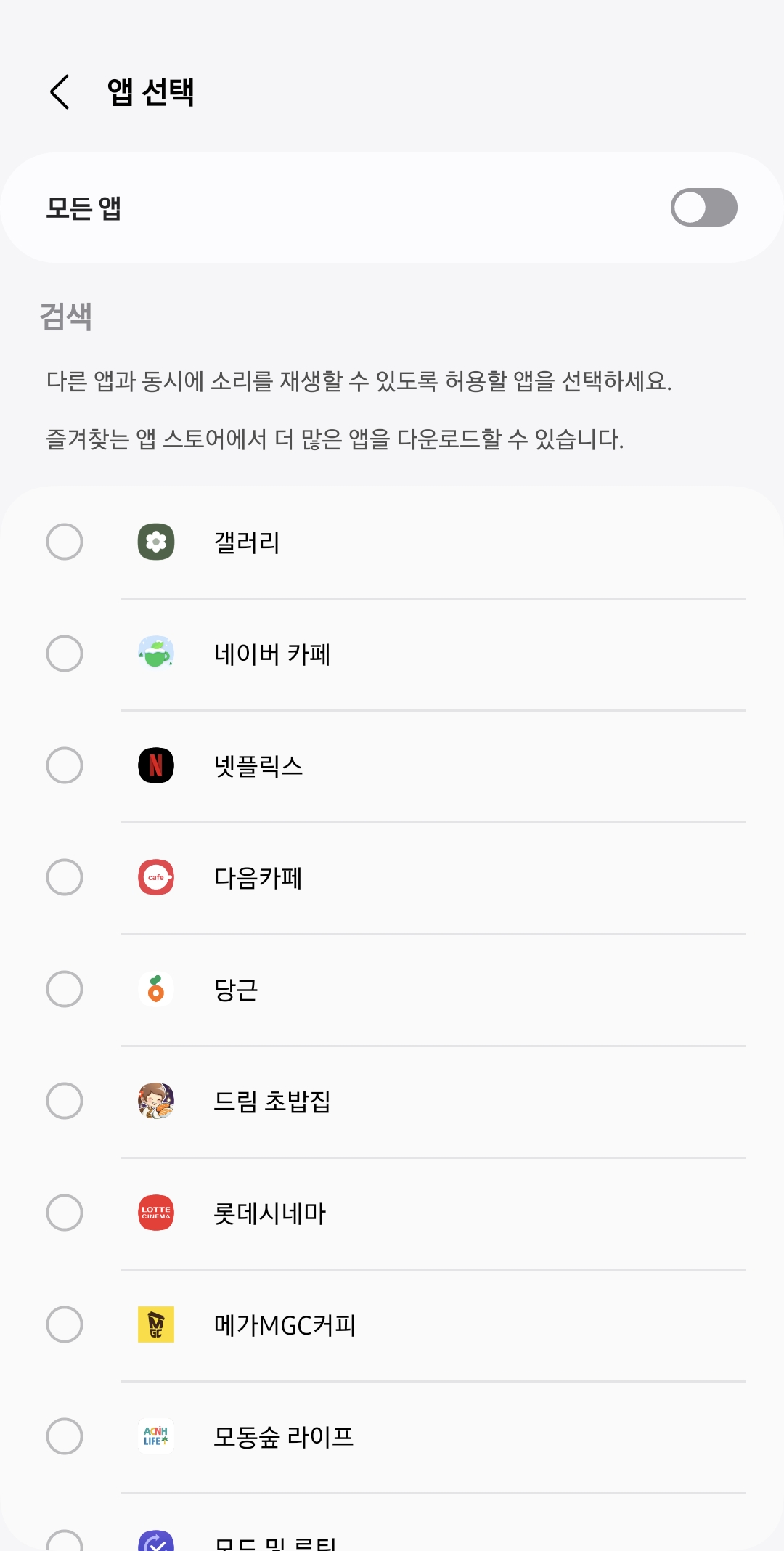
Task: Tap the back arrow icon
Action: (x=60, y=92)
